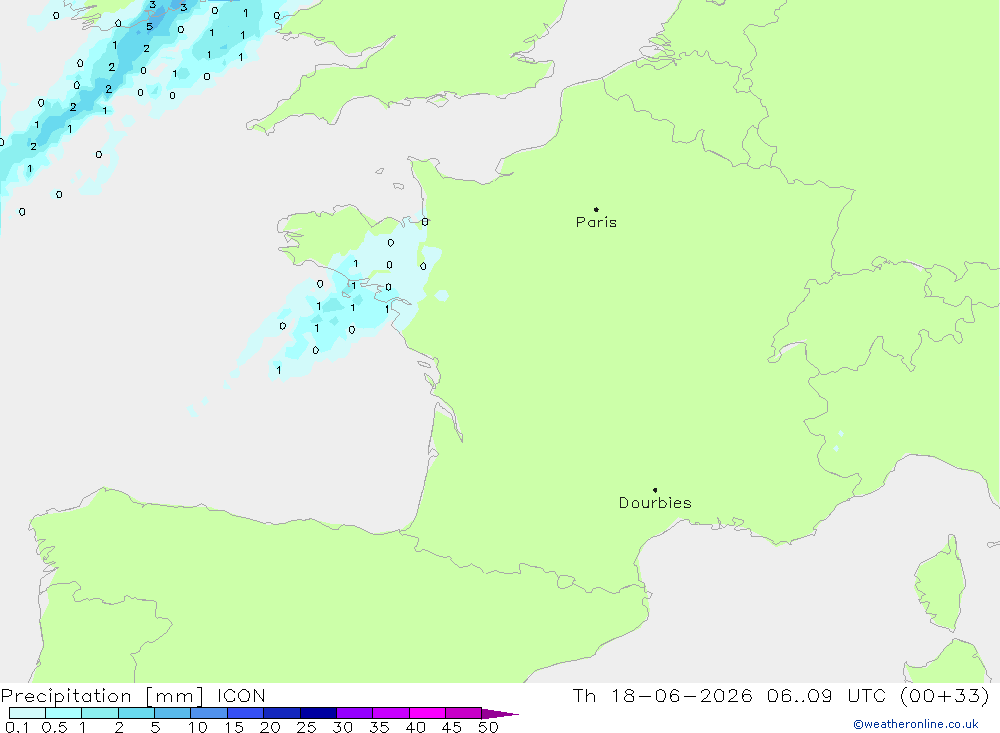Click the Dourbies location dot marker

point(655,490)
